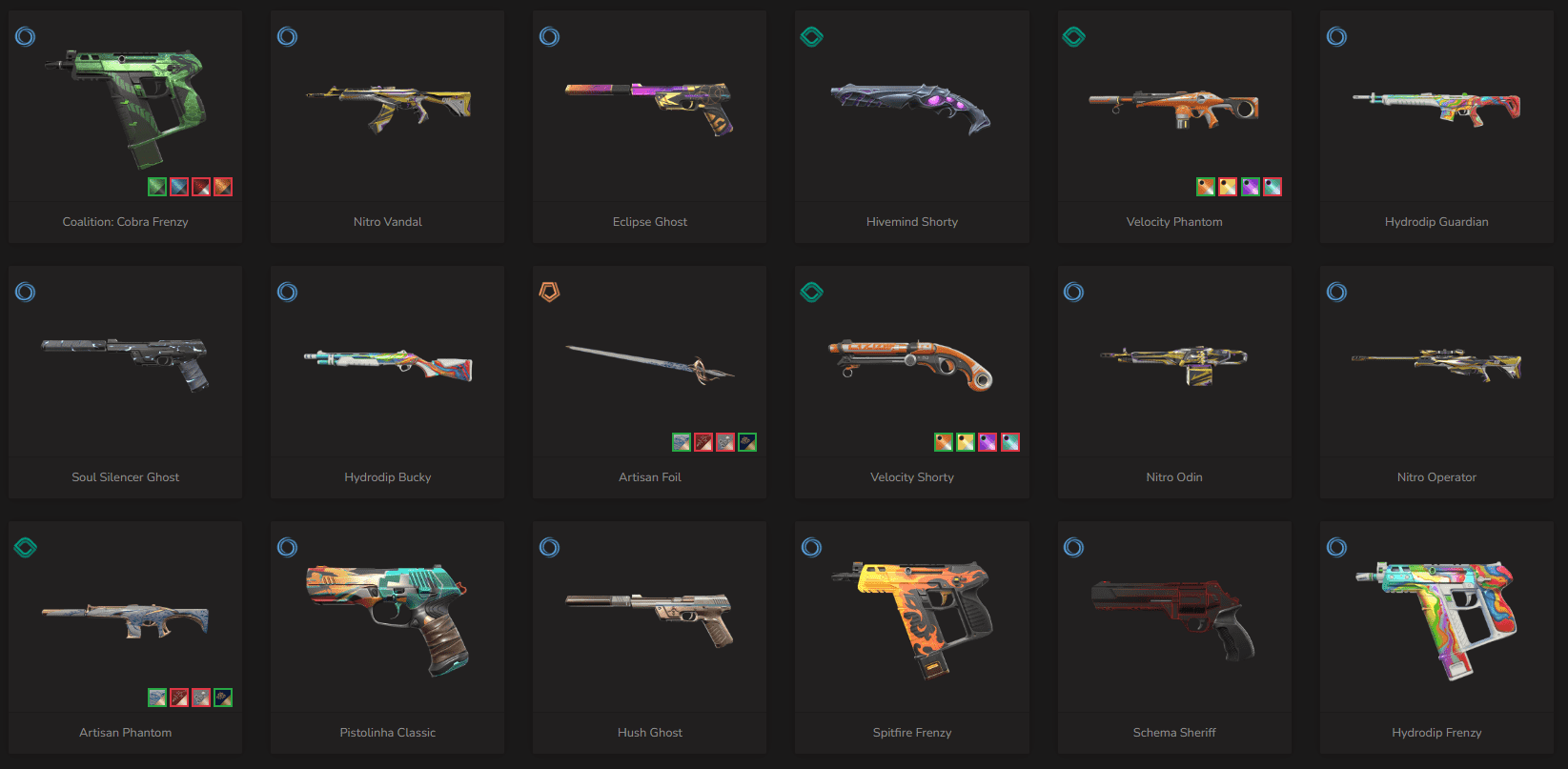
Task: Choose the red variant swatch on Artisan Foil
Action: [703, 442]
